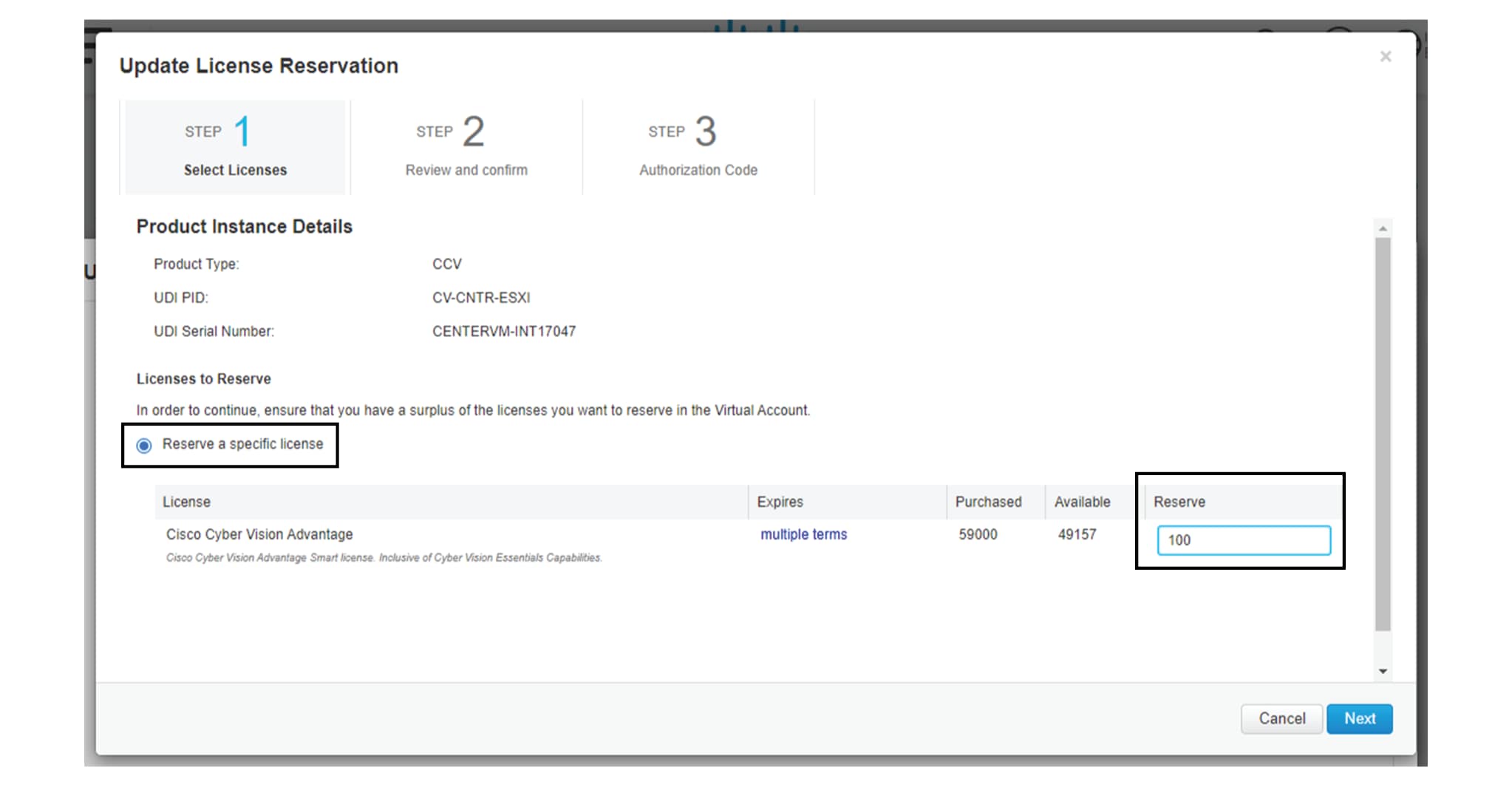Image resolution: width=1512 pixels, height=787 pixels.
Task: Go to Step 3 Authorization Code tab
Action: pyautogui.click(x=698, y=147)
